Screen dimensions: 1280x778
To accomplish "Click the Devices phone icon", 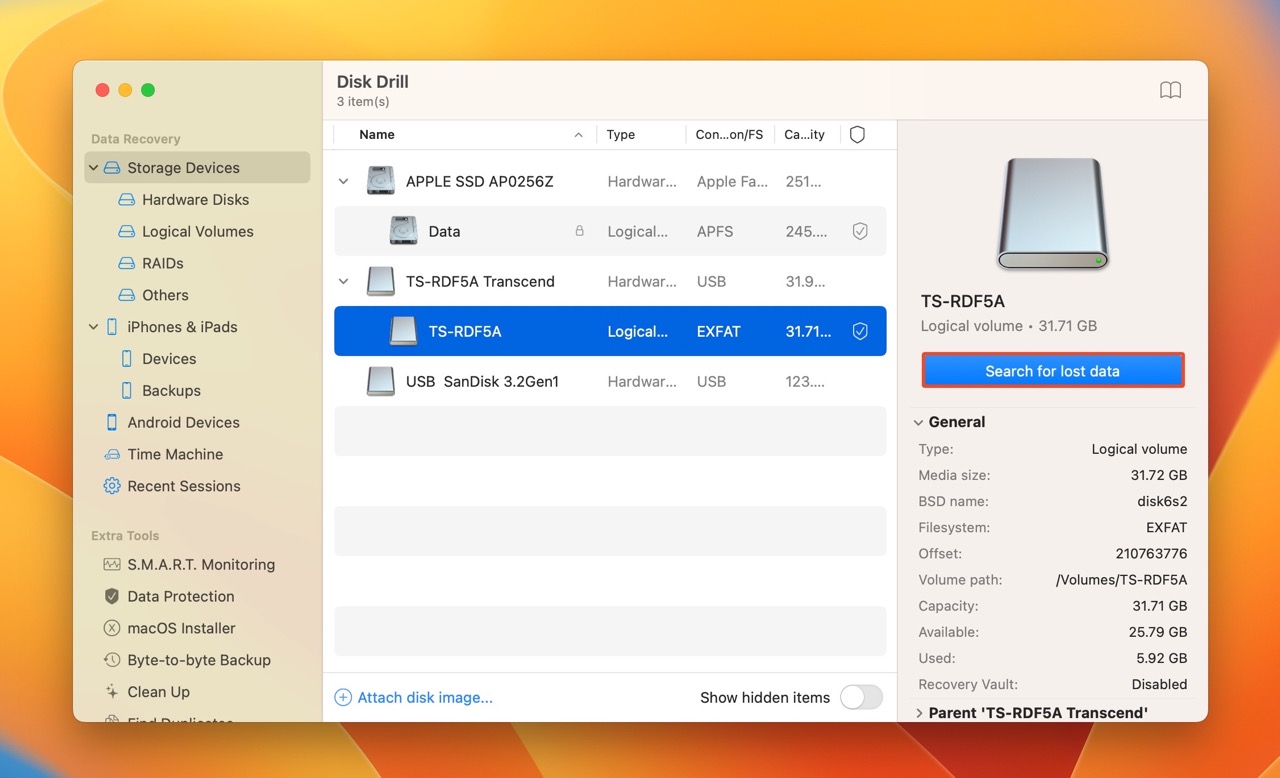I will [x=126, y=359].
